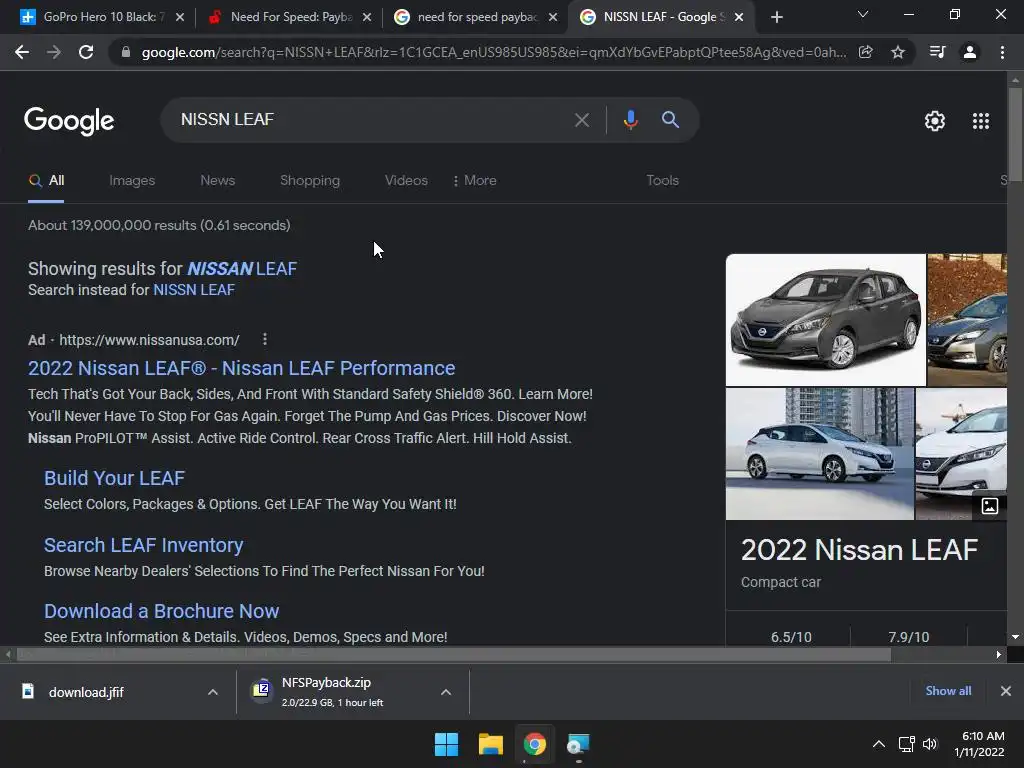Select the All results tab
This screenshot has height=768, width=1024.
(46, 180)
